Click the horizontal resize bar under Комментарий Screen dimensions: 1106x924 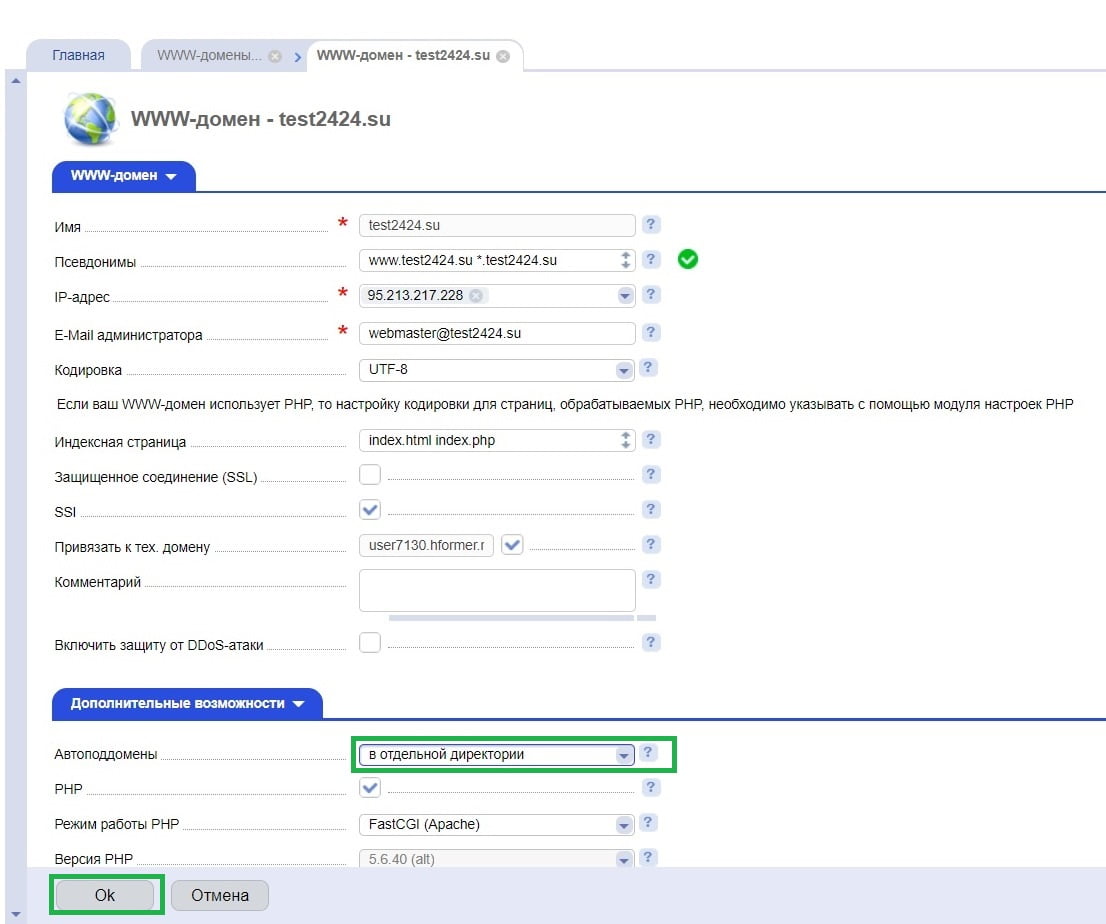pos(510,618)
